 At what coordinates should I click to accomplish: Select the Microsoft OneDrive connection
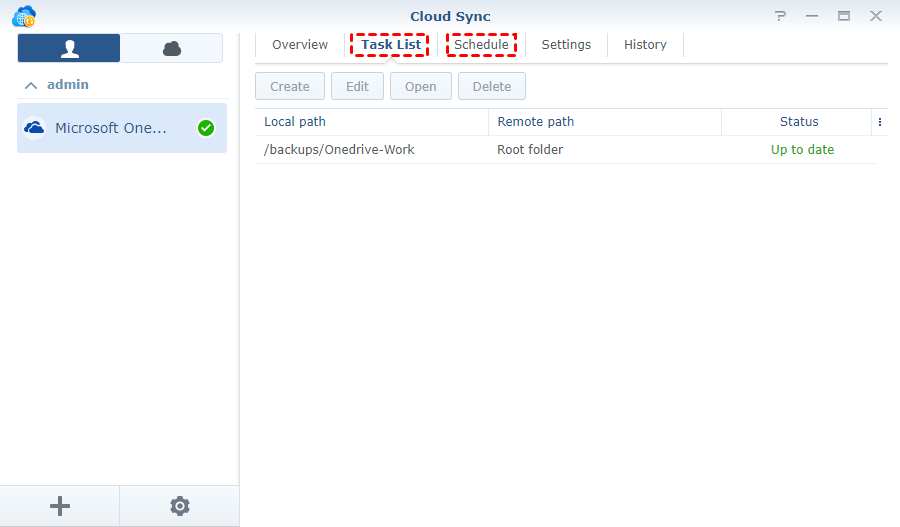click(122, 128)
